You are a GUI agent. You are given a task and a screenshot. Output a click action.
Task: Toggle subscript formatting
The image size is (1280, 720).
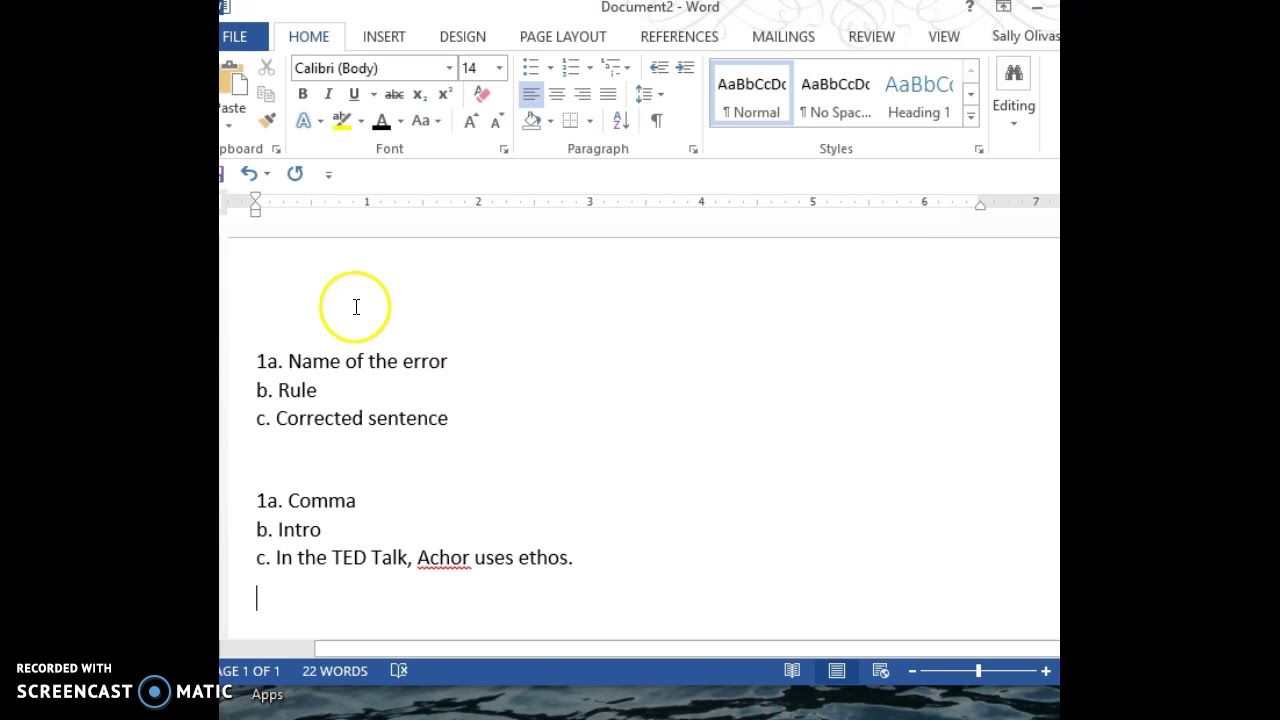pos(420,94)
